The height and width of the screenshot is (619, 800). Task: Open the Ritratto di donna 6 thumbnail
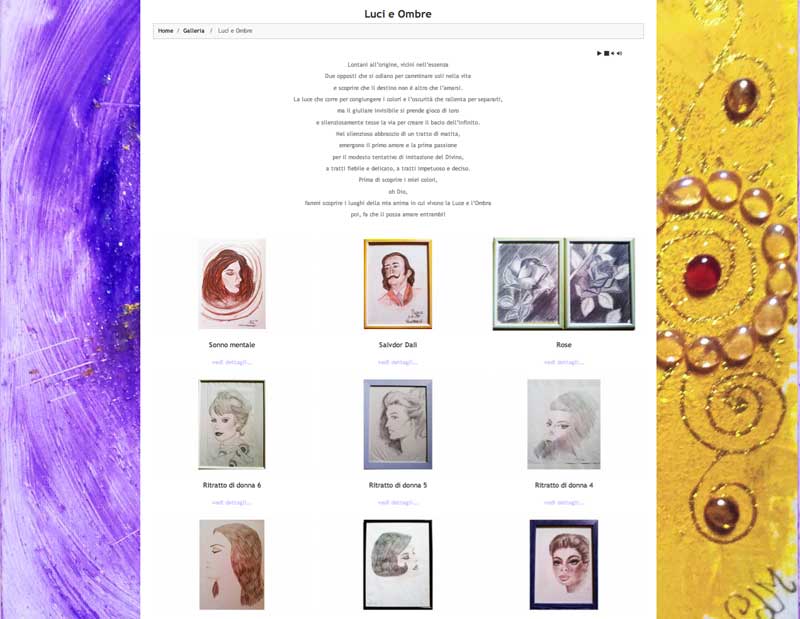pyautogui.click(x=232, y=424)
